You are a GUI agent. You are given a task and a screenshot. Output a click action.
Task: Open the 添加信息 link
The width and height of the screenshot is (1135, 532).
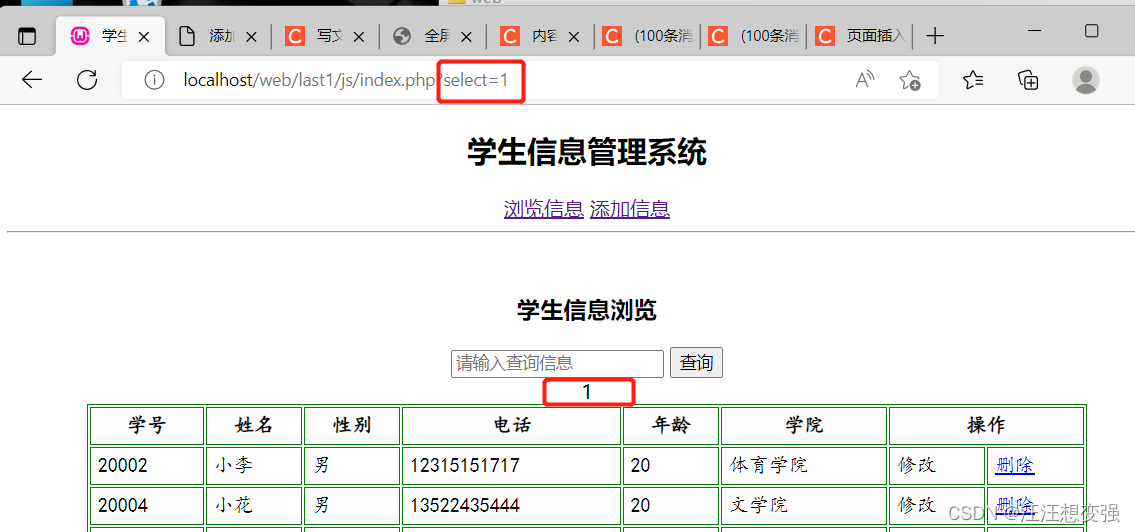click(630, 209)
